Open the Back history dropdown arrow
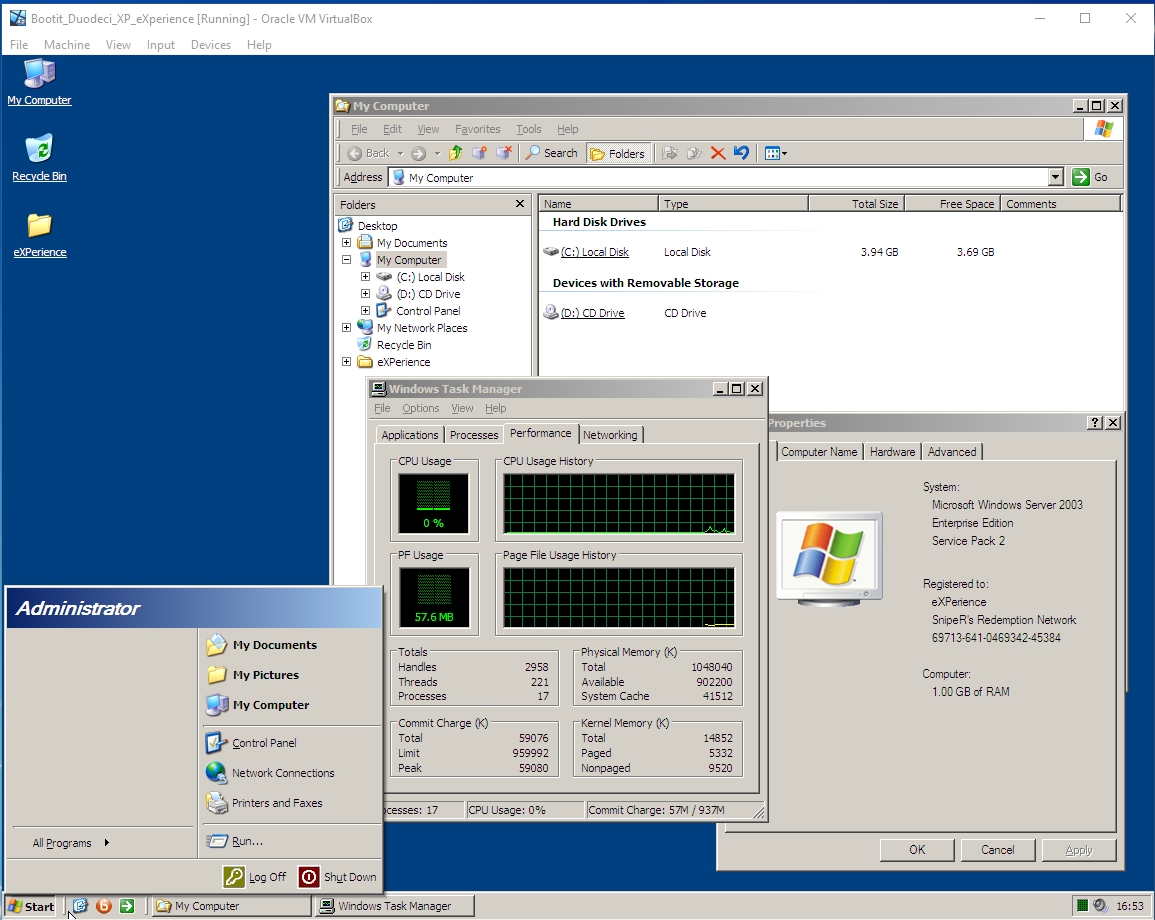The image size is (1155, 920). point(401,154)
